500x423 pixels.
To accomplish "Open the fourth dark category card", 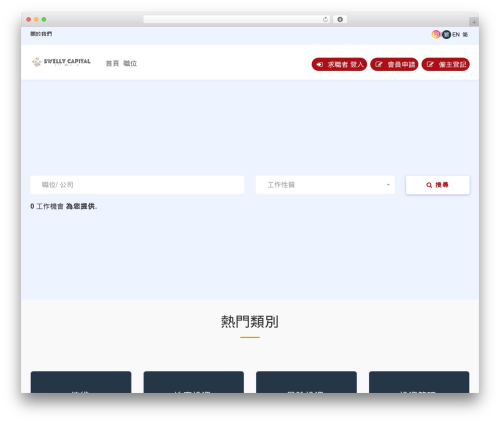I will 419,382.
